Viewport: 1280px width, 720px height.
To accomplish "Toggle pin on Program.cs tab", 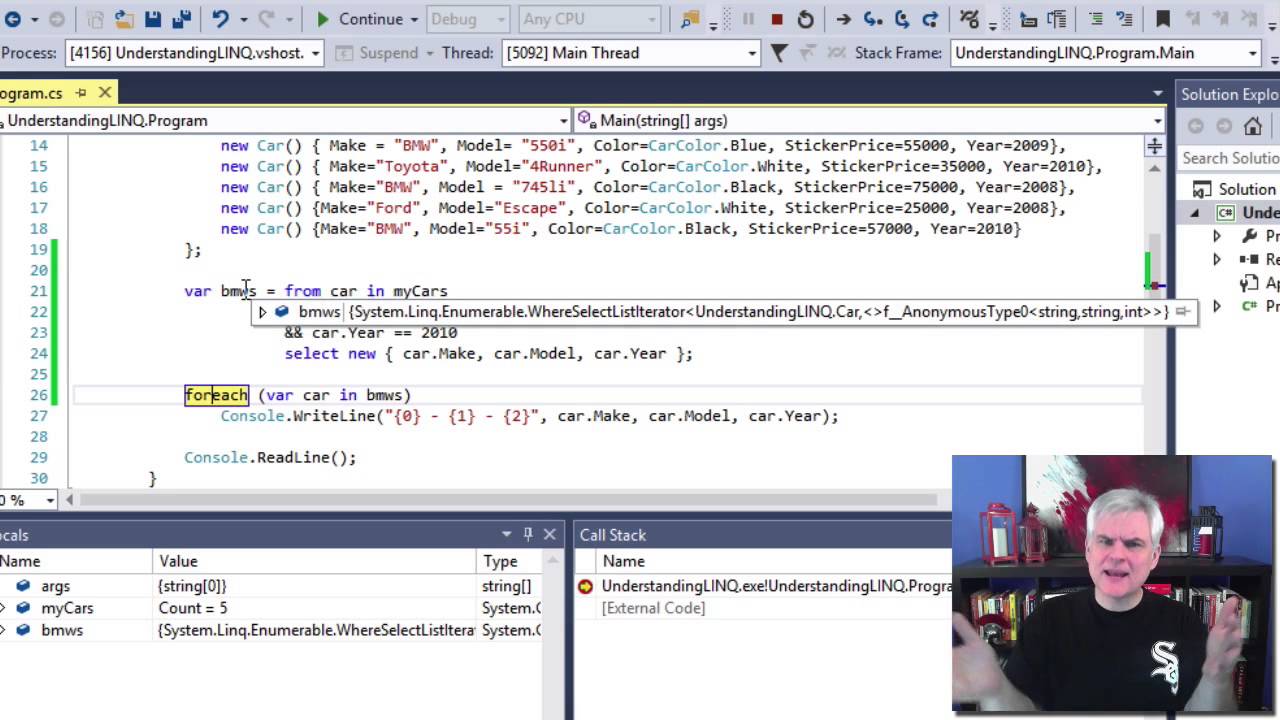I will tap(81, 93).
